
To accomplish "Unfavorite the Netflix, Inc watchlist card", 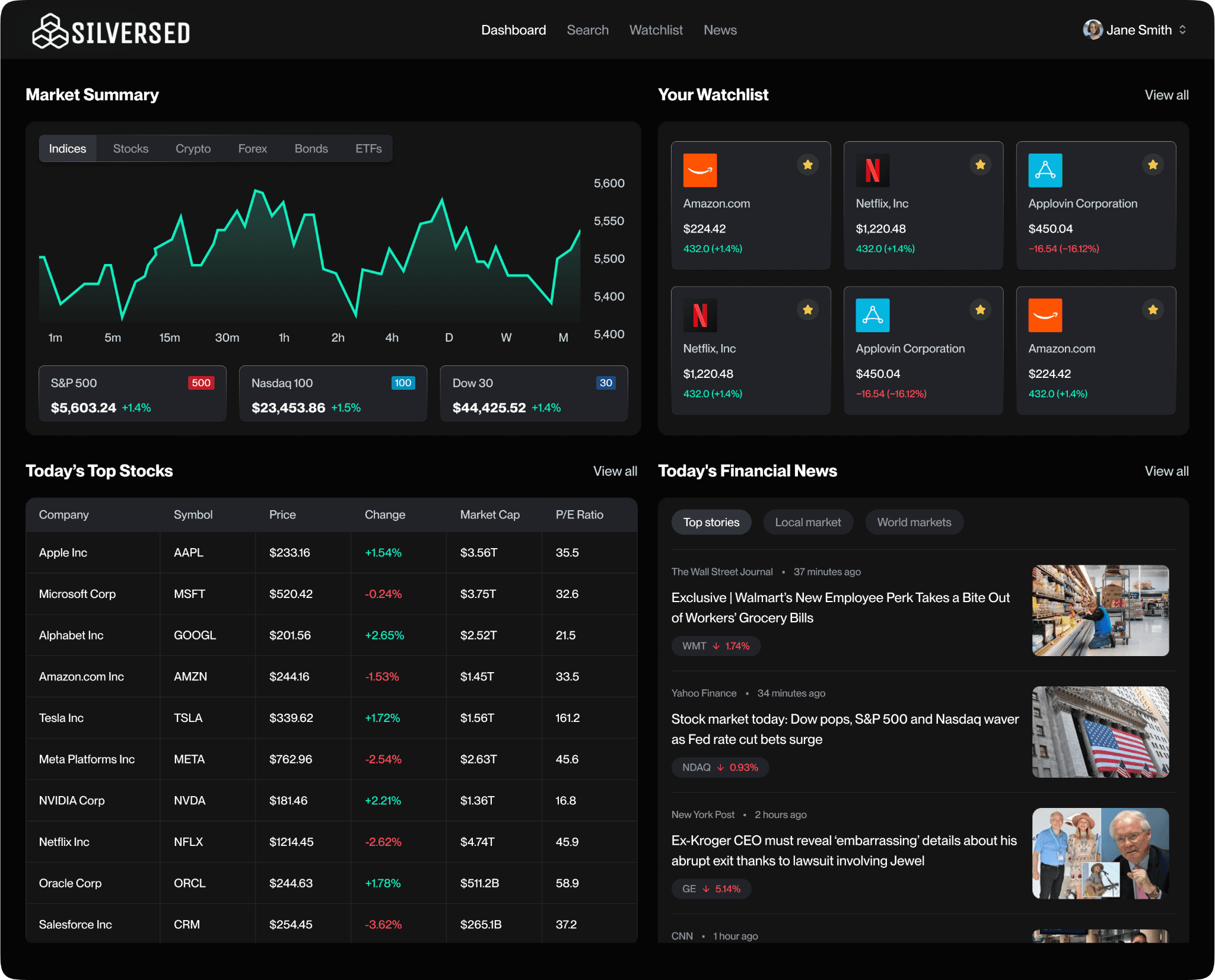I will pyautogui.click(x=980, y=164).
